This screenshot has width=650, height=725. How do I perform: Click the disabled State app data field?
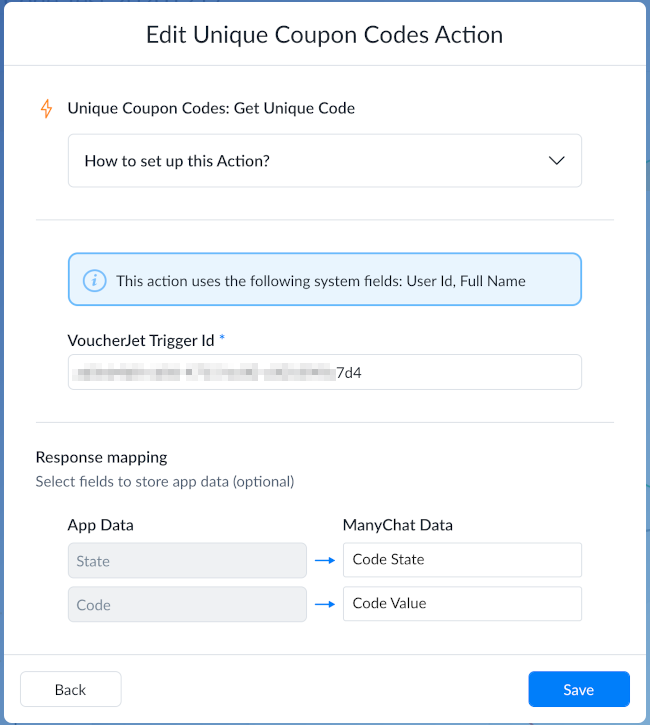[x=187, y=560]
